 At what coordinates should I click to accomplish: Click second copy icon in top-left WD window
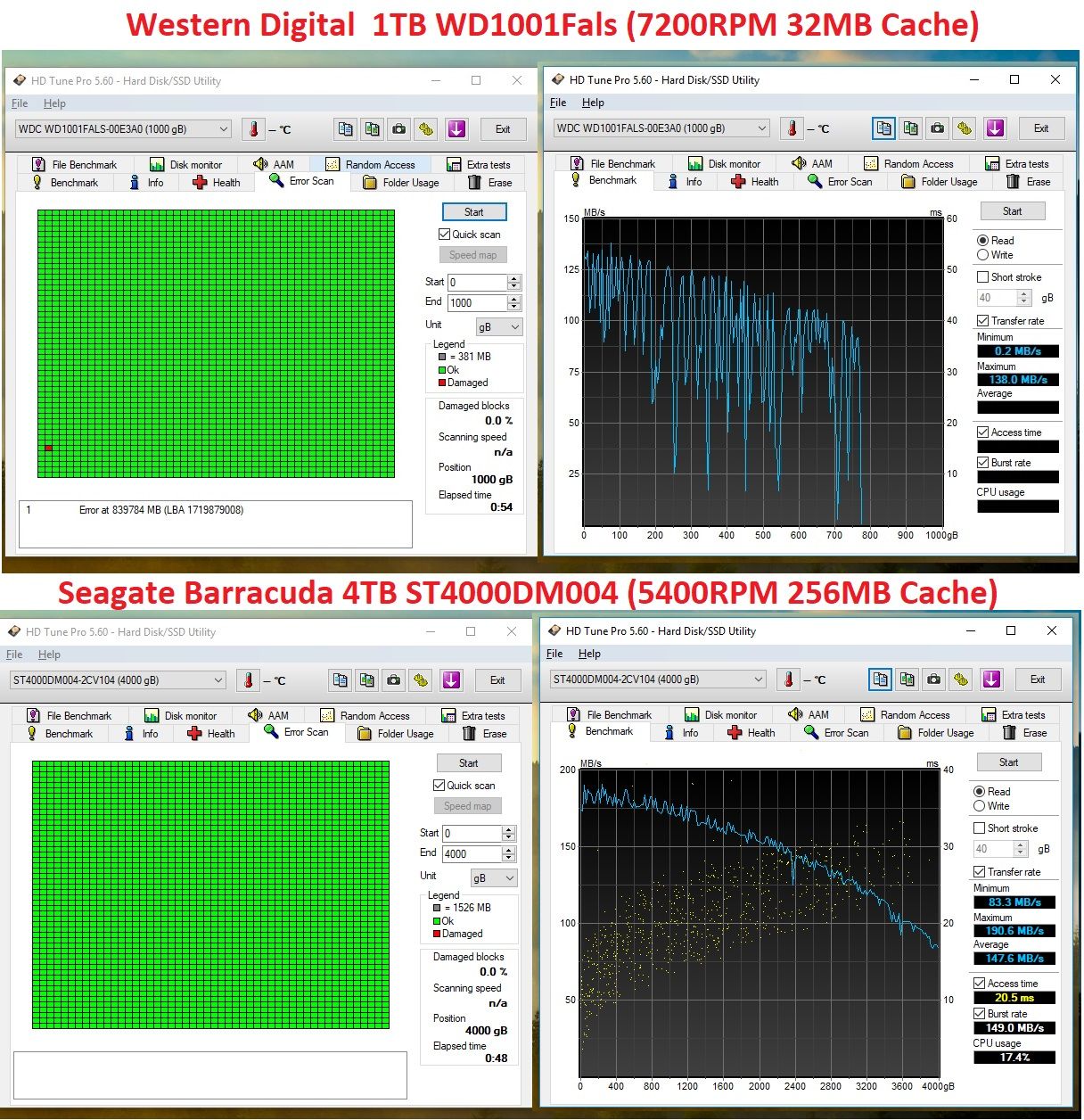[x=373, y=129]
